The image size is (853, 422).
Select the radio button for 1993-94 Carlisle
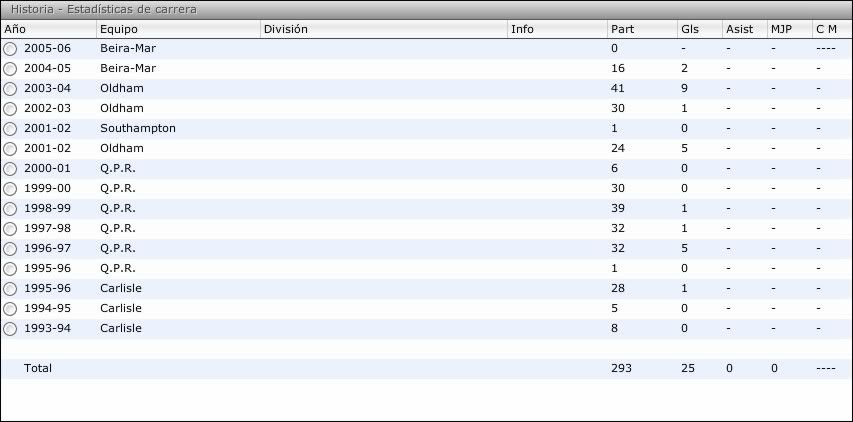click(x=10, y=329)
